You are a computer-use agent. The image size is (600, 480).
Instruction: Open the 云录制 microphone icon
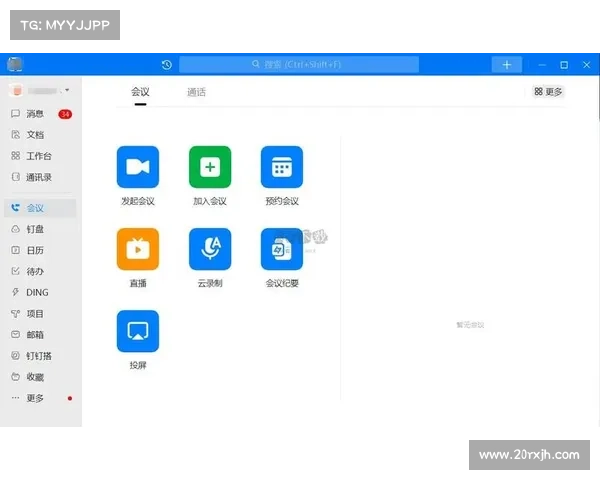pyautogui.click(x=210, y=249)
